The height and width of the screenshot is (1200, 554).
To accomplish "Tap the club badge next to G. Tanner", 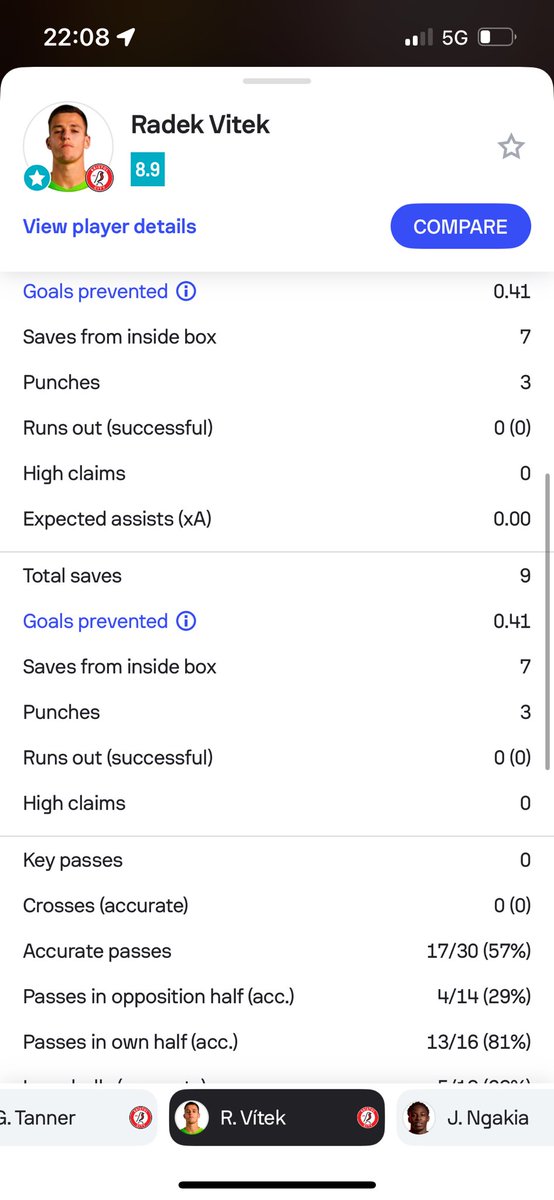I will pyautogui.click(x=141, y=1118).
